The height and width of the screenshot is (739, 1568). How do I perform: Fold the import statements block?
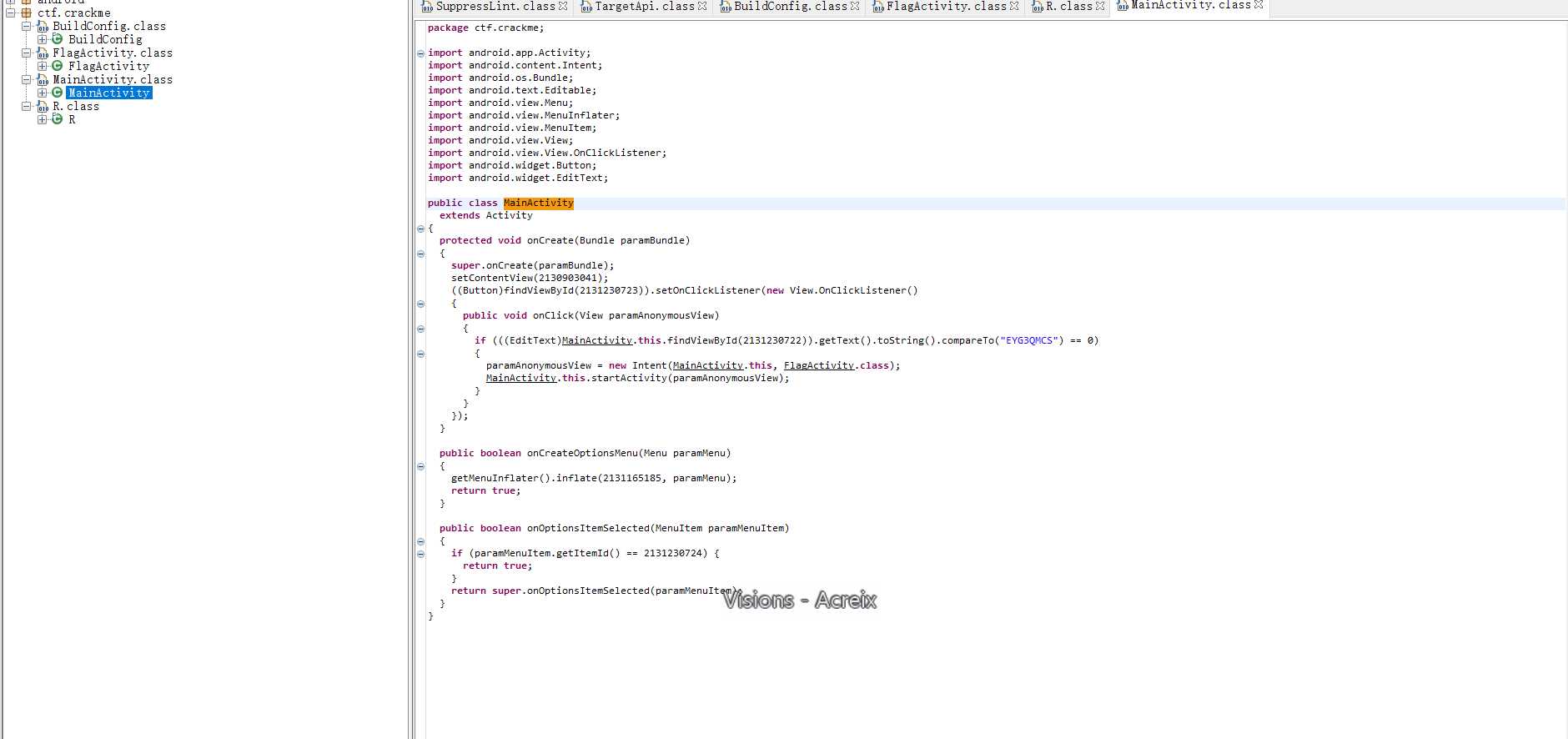(420, 53)
